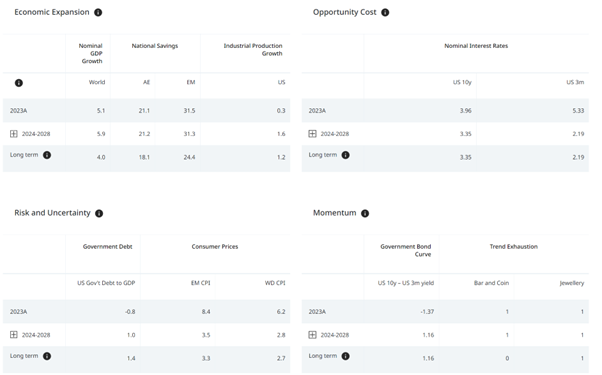Click Government Debt column header
Image resolution: width=602 pixels, height=375 pixels.
point(108,247)
